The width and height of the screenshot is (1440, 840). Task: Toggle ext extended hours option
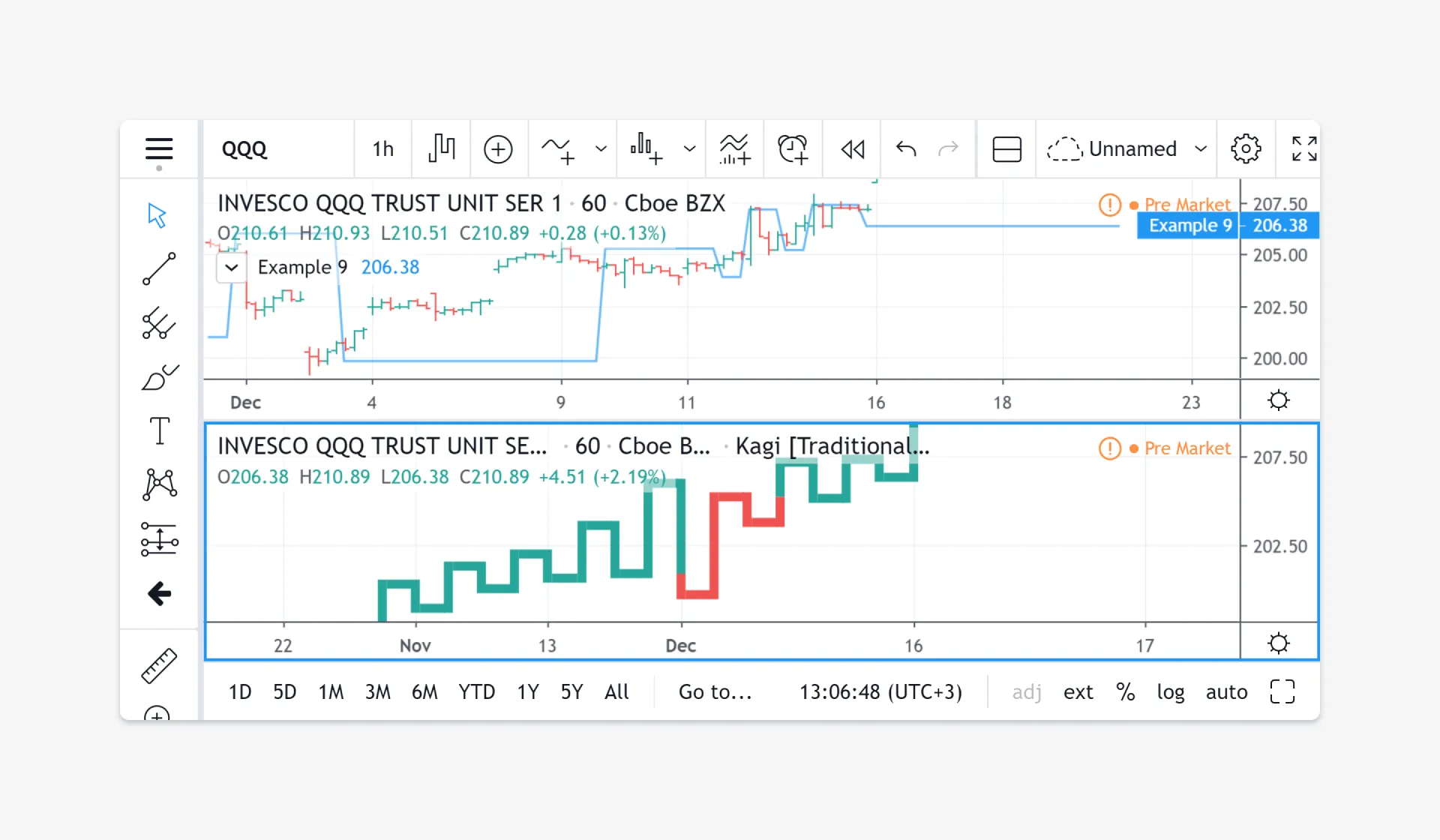(1078, 691)
